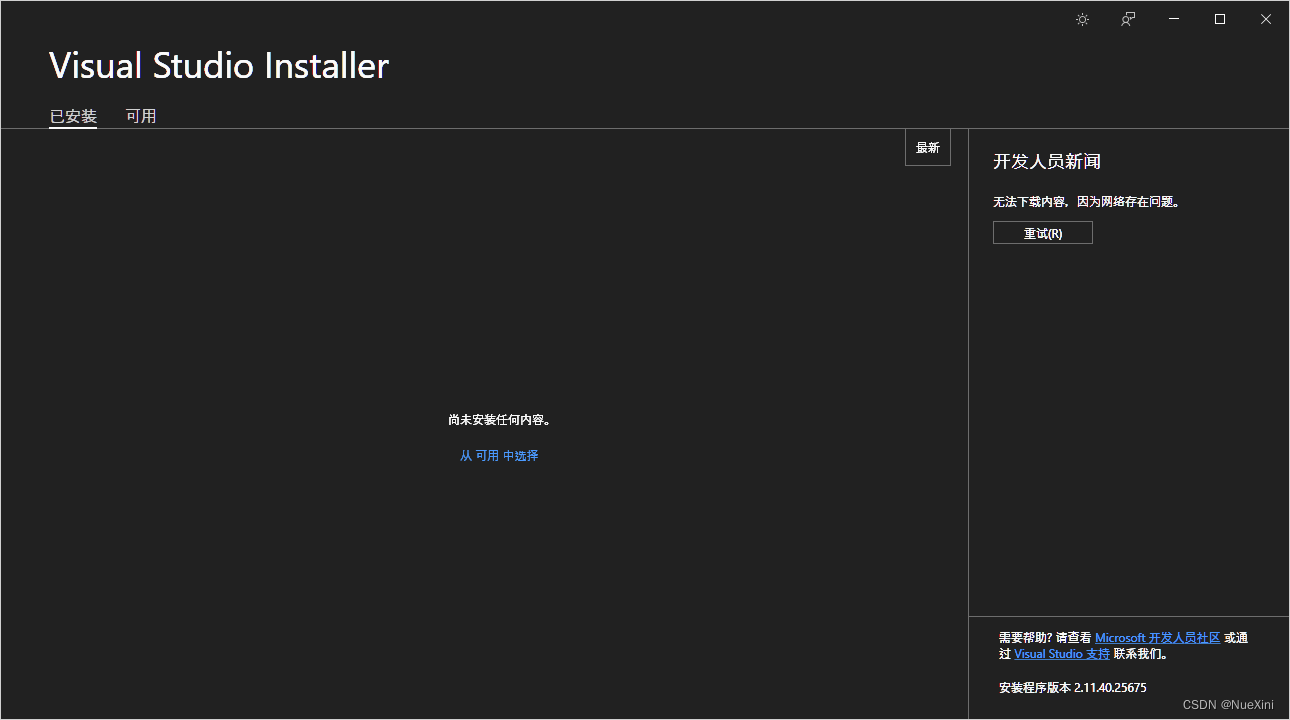This screenshot has width=1290, height=720.
Task: Maximize the Visual Studio Installer window
Action: (x=1220, y=19)
